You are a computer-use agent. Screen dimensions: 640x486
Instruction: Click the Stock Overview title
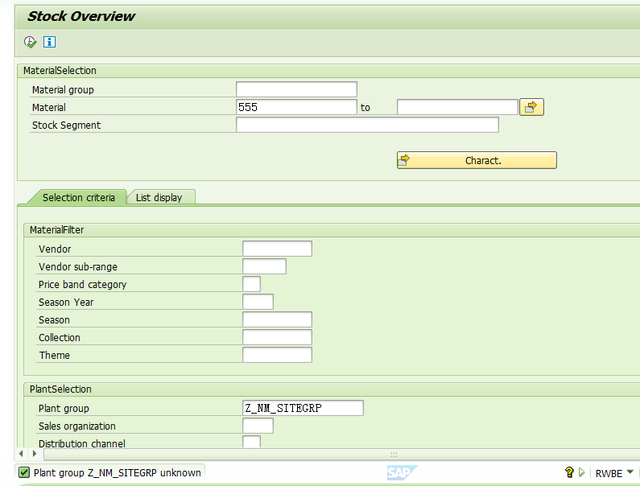(81, 16)
